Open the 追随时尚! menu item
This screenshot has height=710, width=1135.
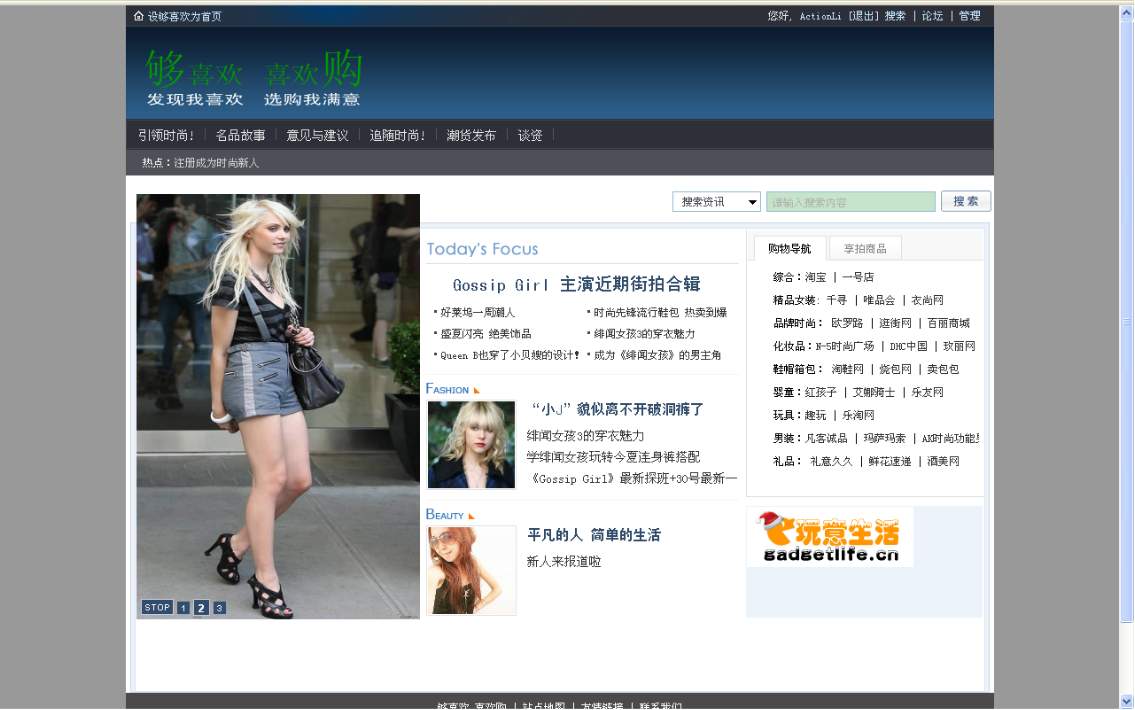[x=397, y=135]
